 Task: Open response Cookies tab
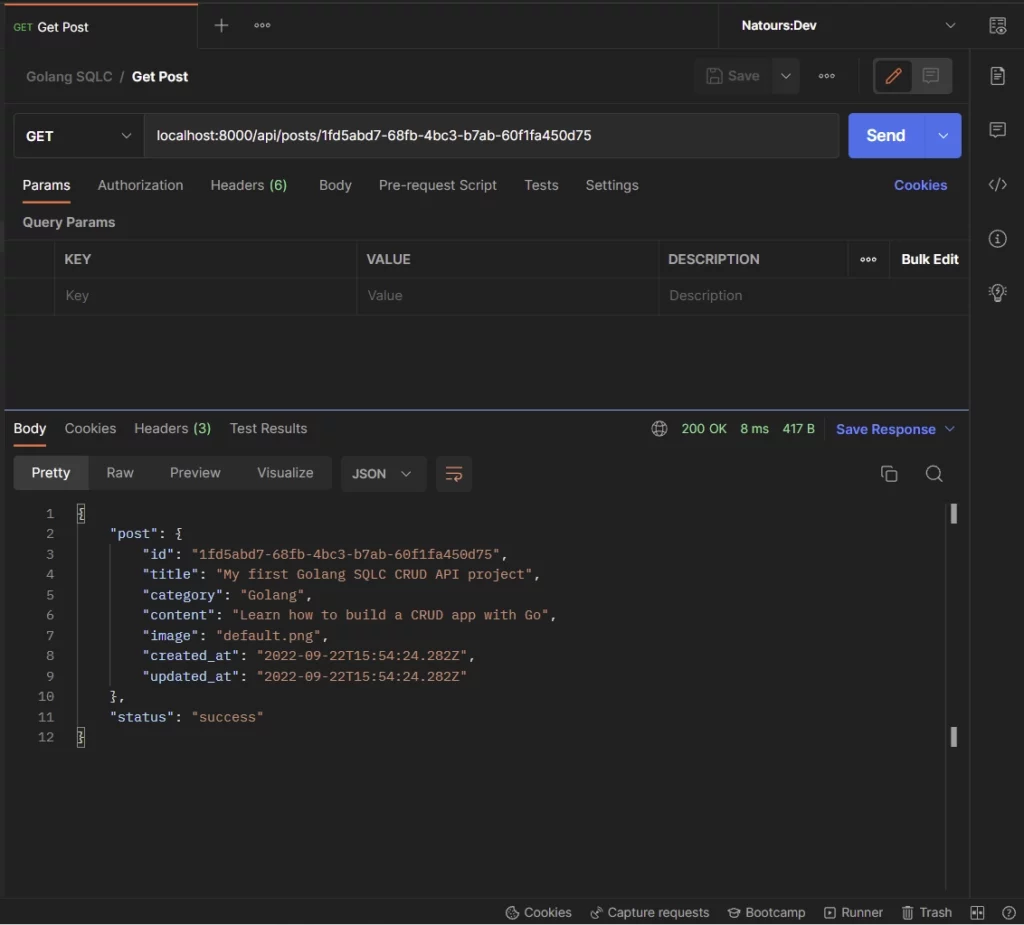point(90,429)
